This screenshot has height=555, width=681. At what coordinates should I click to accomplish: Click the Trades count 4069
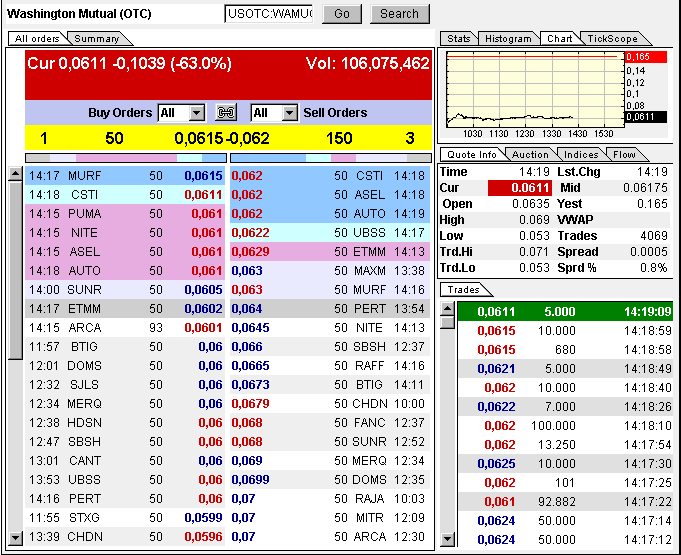654,236
